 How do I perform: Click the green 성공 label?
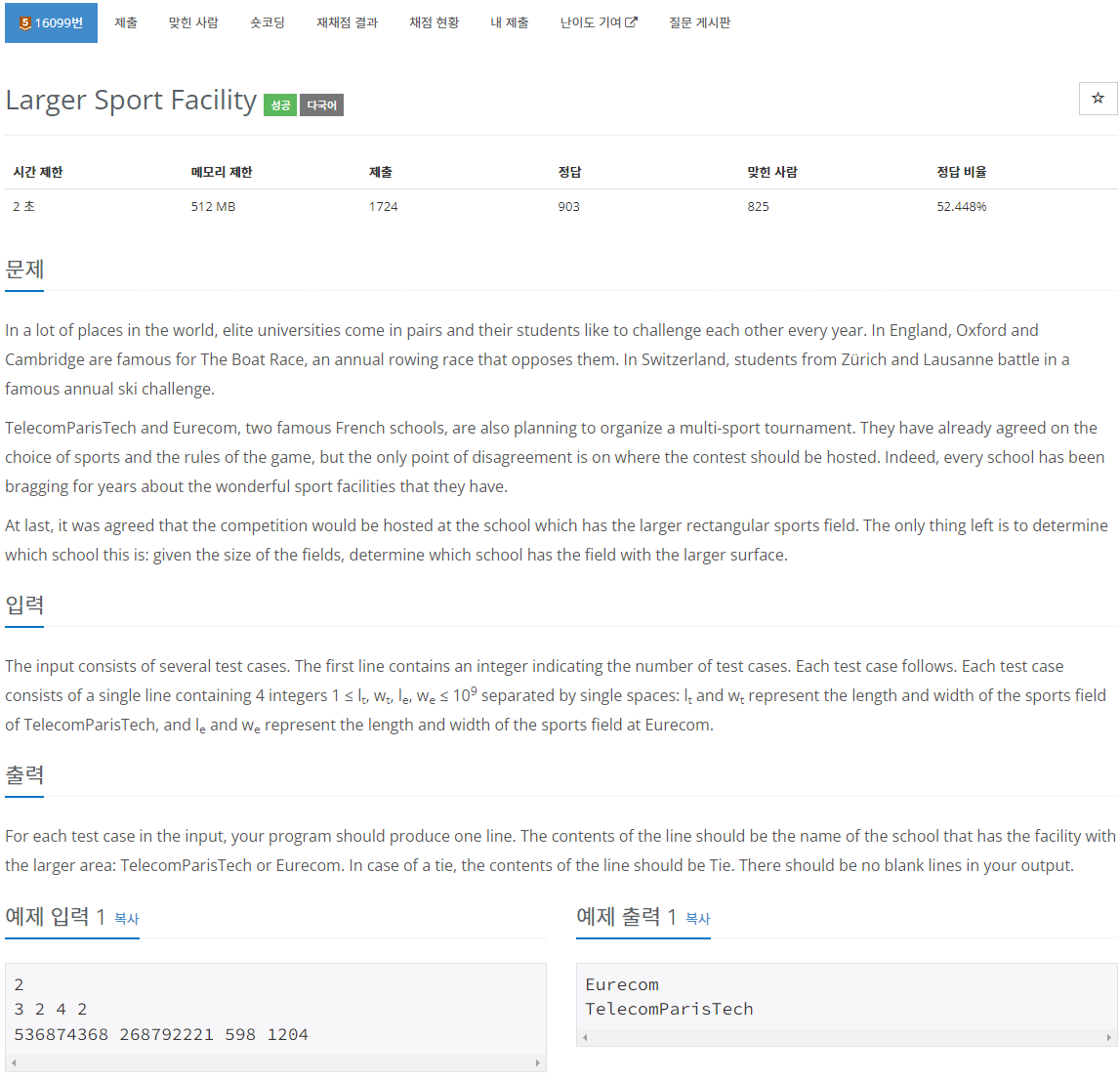point(280,105)
